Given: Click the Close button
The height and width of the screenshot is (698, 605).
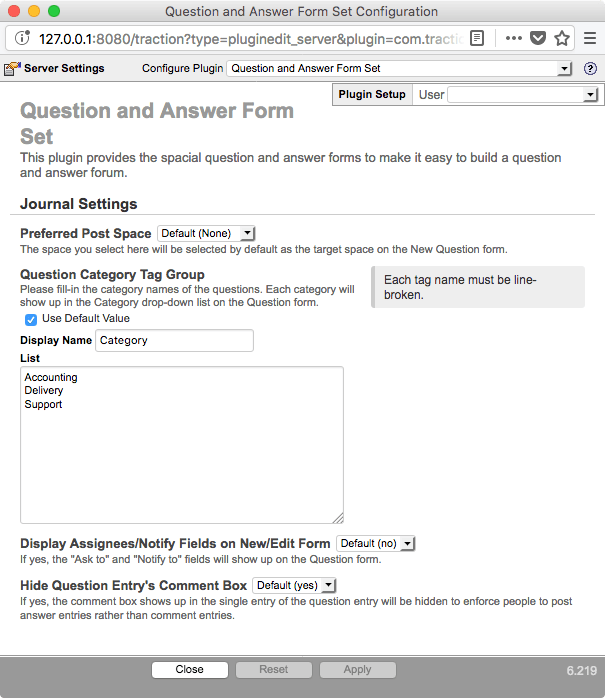Looking at the screenshot, I should 189,670.
